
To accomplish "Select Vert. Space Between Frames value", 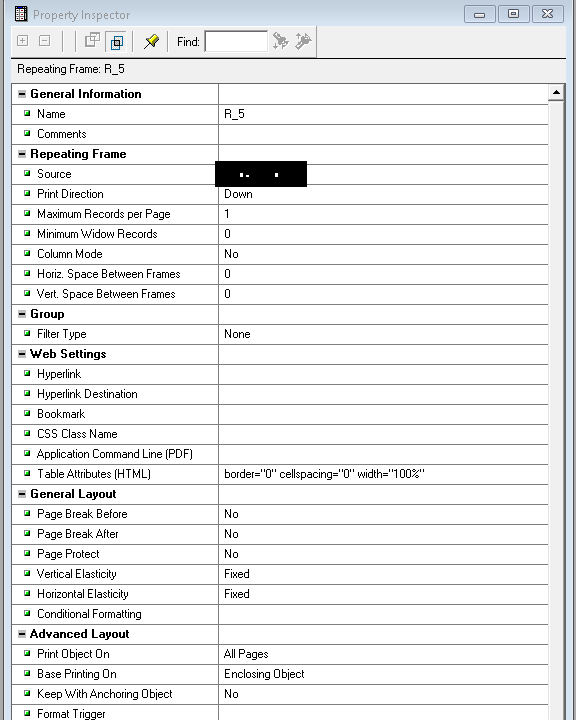I will [x=227, y=294].
